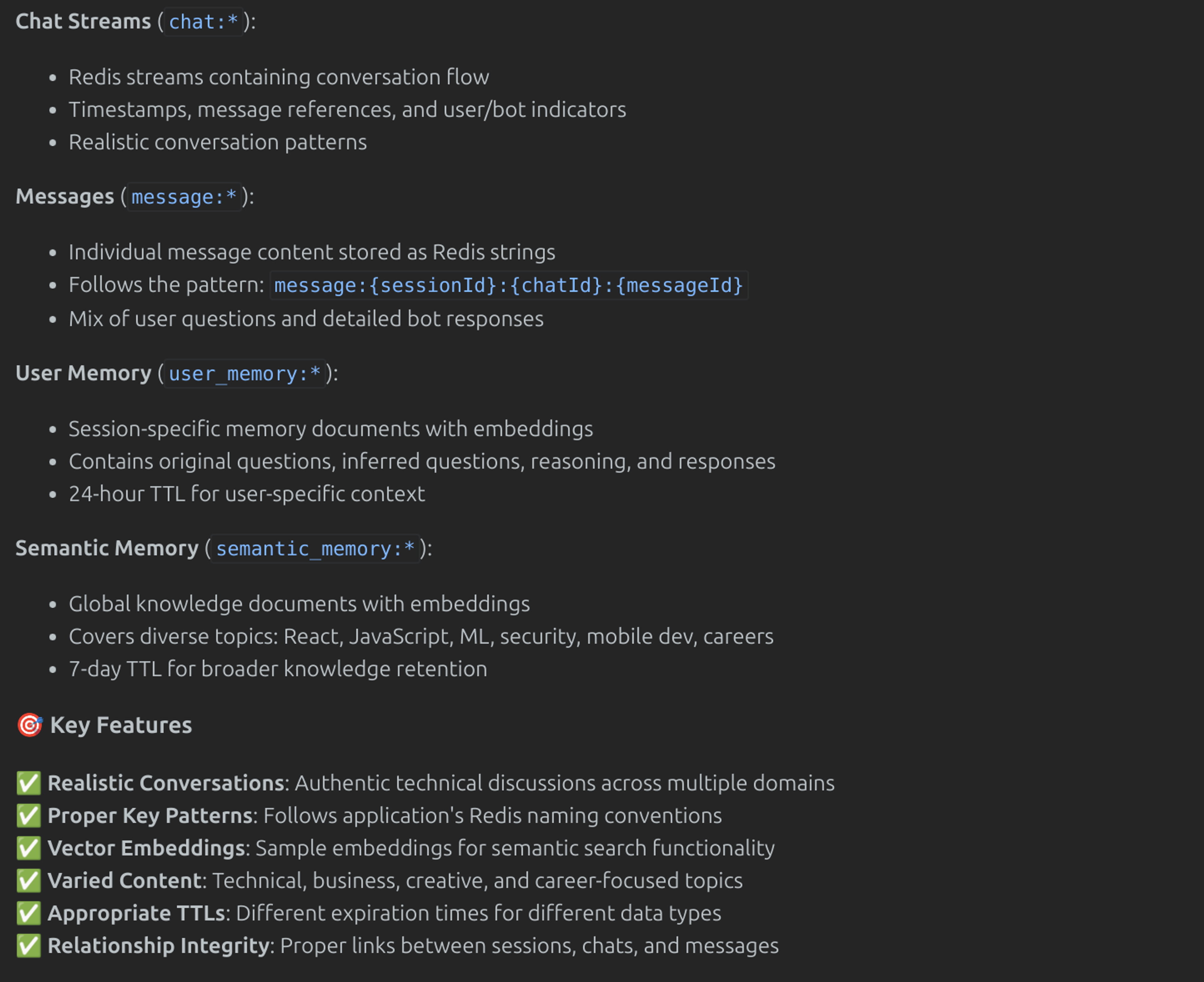The image size is (1204, 982).
Task: Click the checkmark icon next to Realistic Conversations
Action: point(28,784)
